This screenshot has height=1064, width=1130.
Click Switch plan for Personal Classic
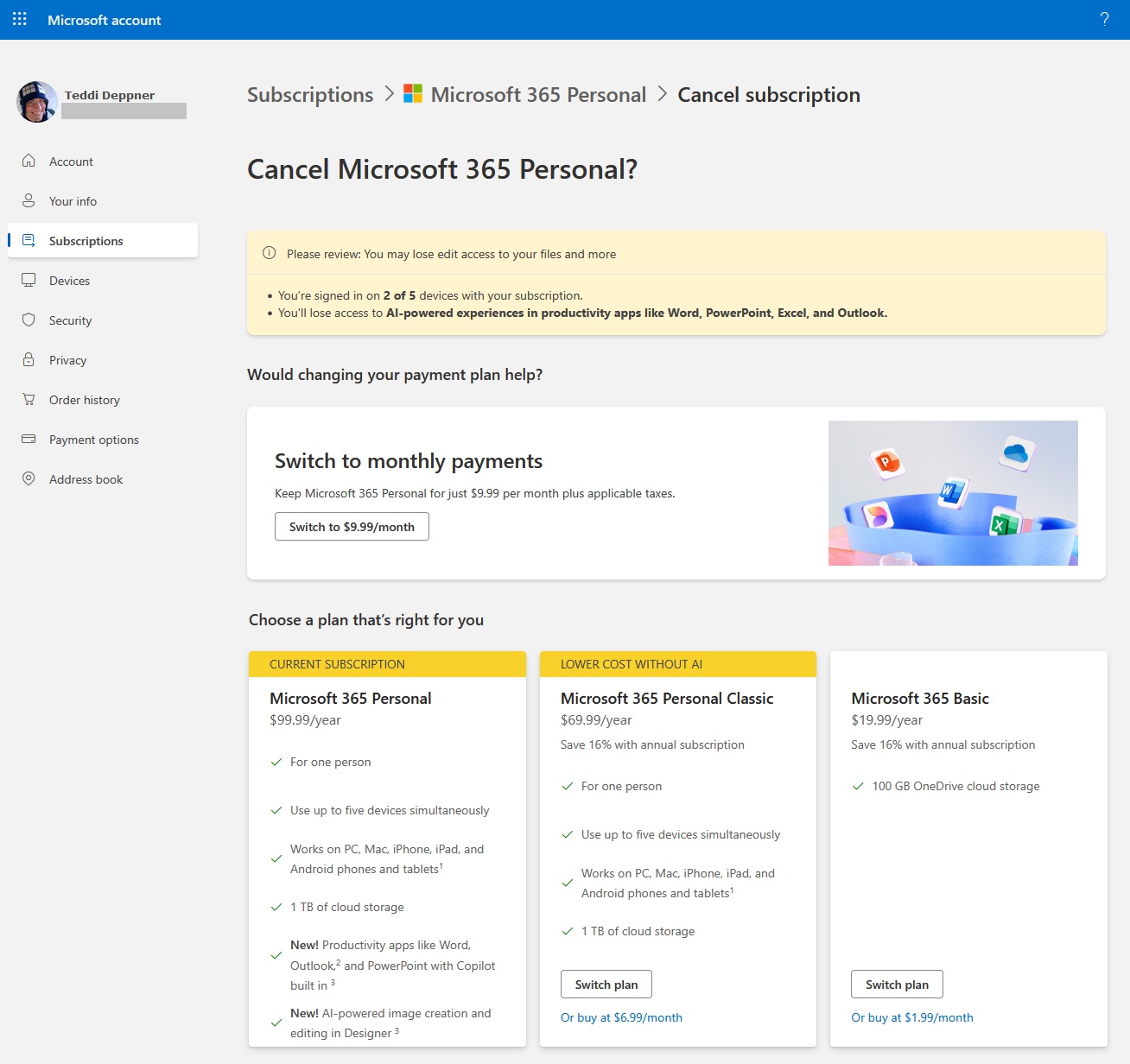pyautogui.click(x=606, y=985)
